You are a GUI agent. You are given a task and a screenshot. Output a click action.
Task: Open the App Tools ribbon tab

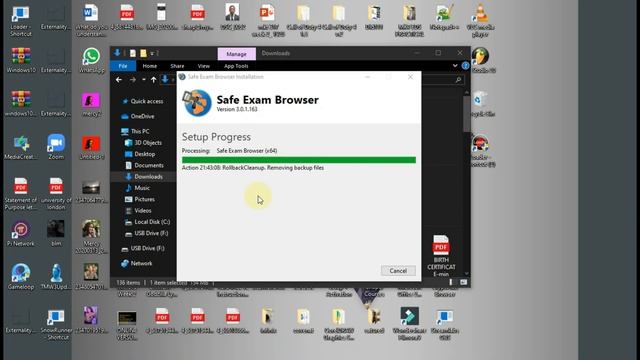point(236,66)
